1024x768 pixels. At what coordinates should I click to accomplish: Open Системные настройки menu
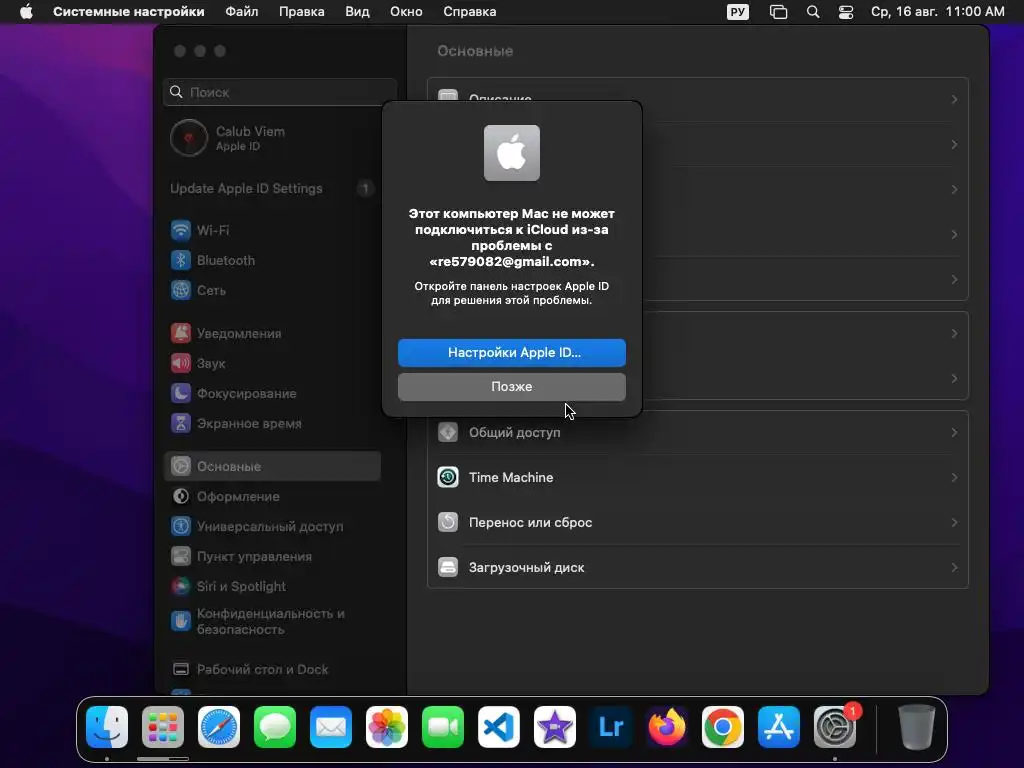click(x=129, y=12)
